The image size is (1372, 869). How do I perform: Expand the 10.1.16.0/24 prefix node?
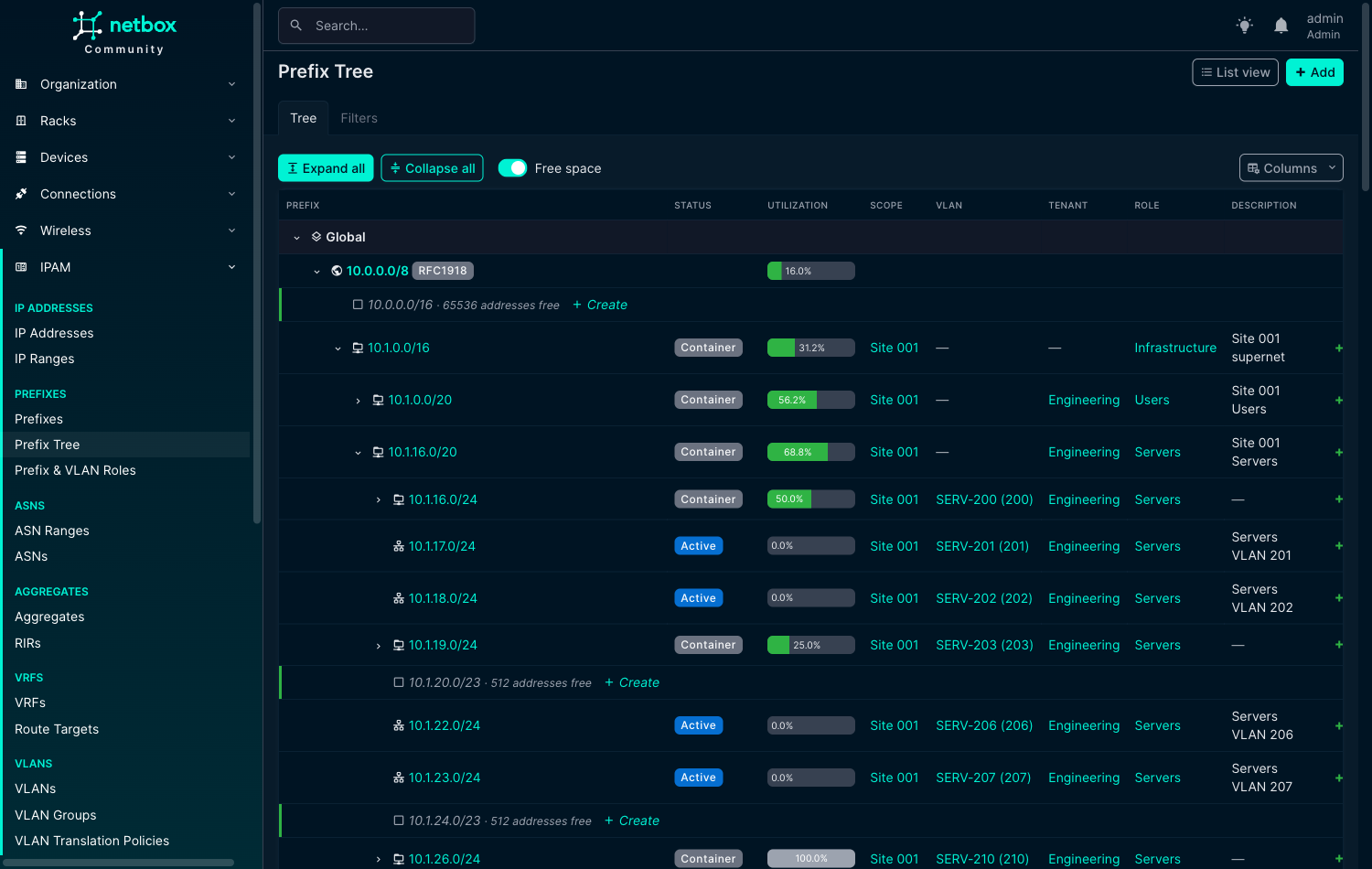click(378, 500)
